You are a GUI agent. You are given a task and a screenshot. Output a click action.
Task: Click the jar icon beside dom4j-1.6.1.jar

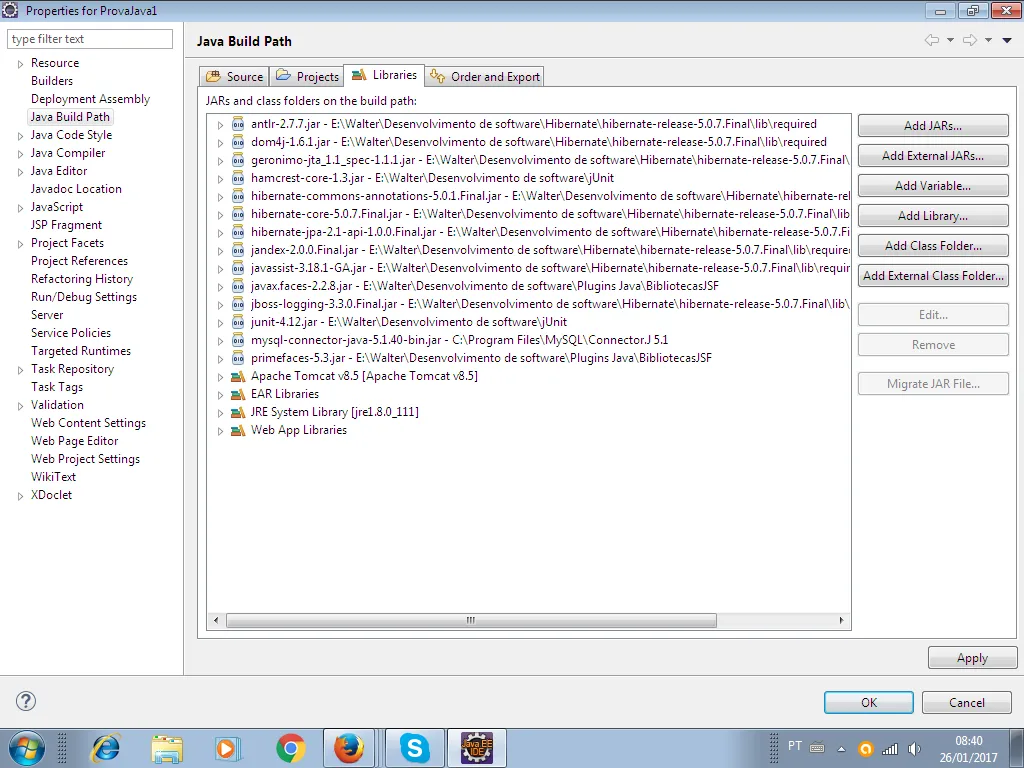click(x=238, y=142)
